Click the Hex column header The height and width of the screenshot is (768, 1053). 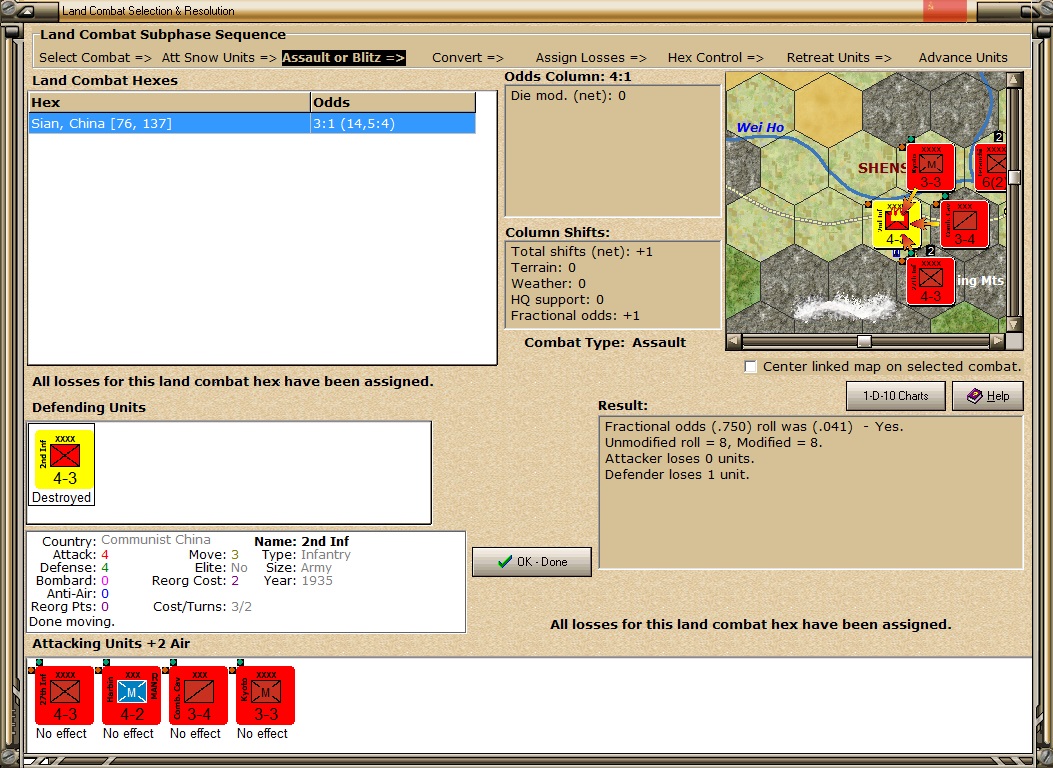[x=169, y=102]
